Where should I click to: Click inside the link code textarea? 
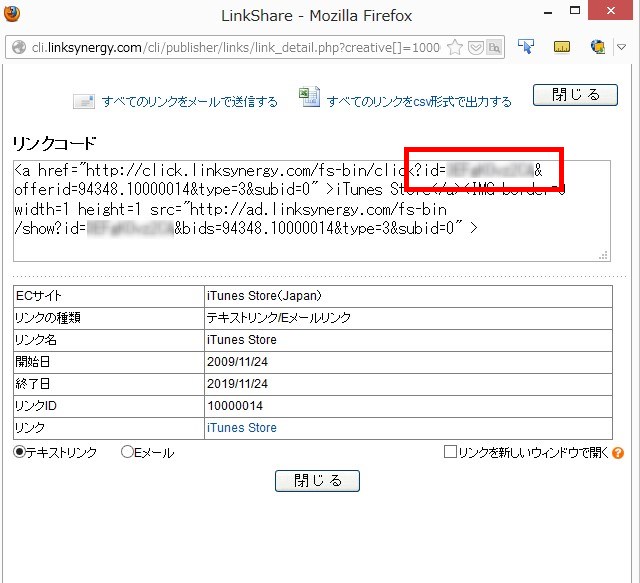click(312, 211)
